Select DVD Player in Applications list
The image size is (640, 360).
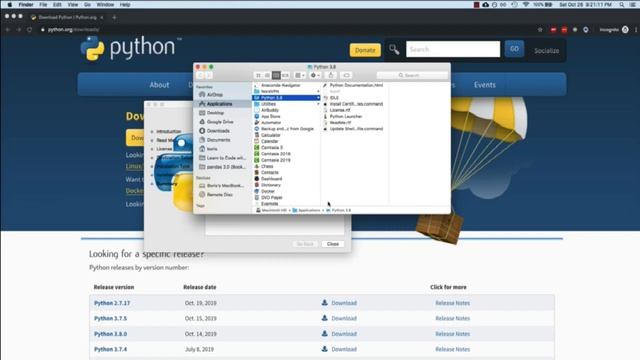point(271,198)
